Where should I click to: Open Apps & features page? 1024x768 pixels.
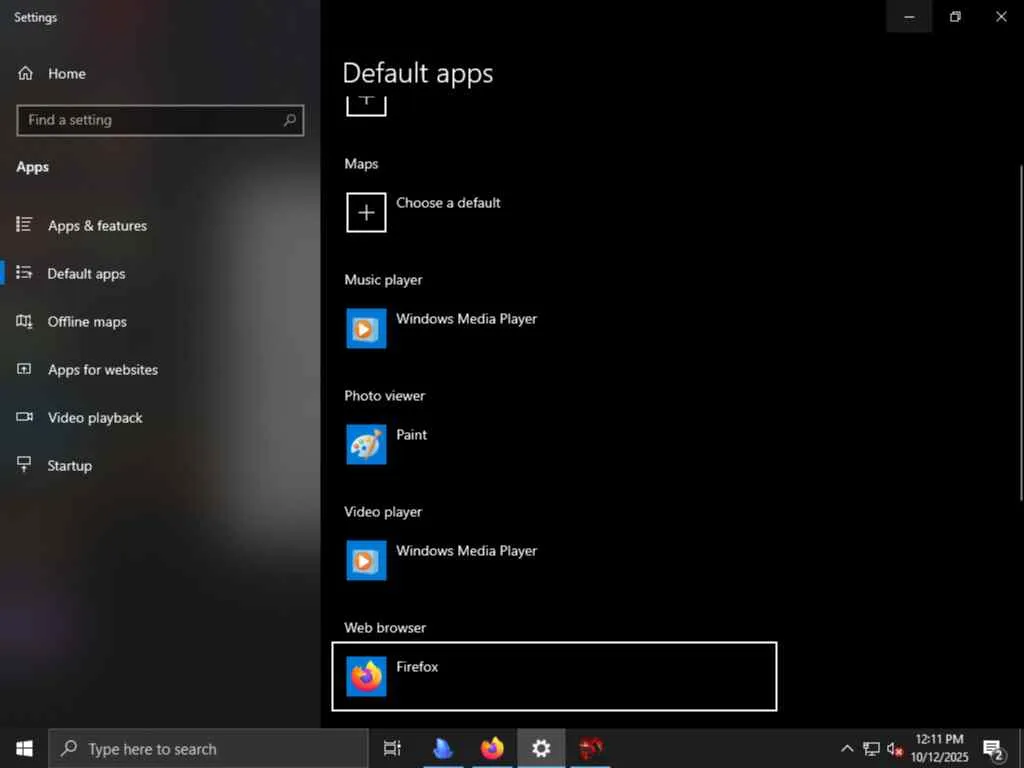tap(82, 225)
